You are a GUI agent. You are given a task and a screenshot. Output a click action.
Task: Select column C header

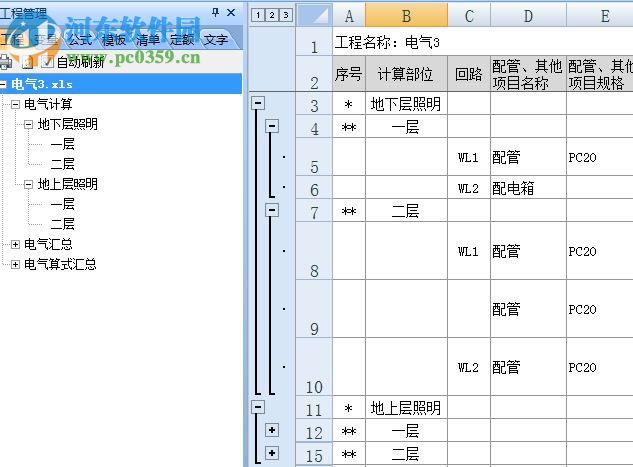pos(469,16)
